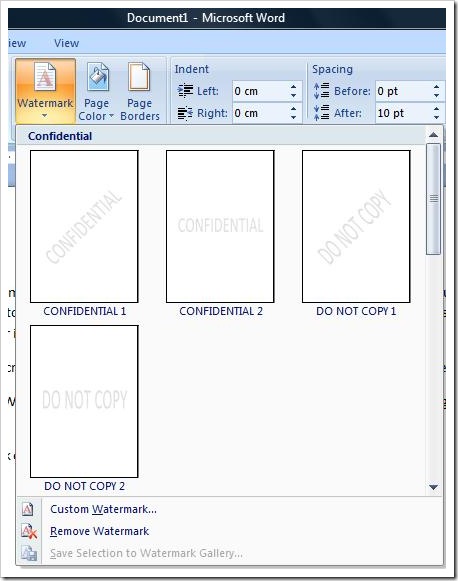Image resolution: width=458 pixels, height=581 pixels.
Task: Click the DO NOT COPY 2 caption
Action: tap(84, 486)
